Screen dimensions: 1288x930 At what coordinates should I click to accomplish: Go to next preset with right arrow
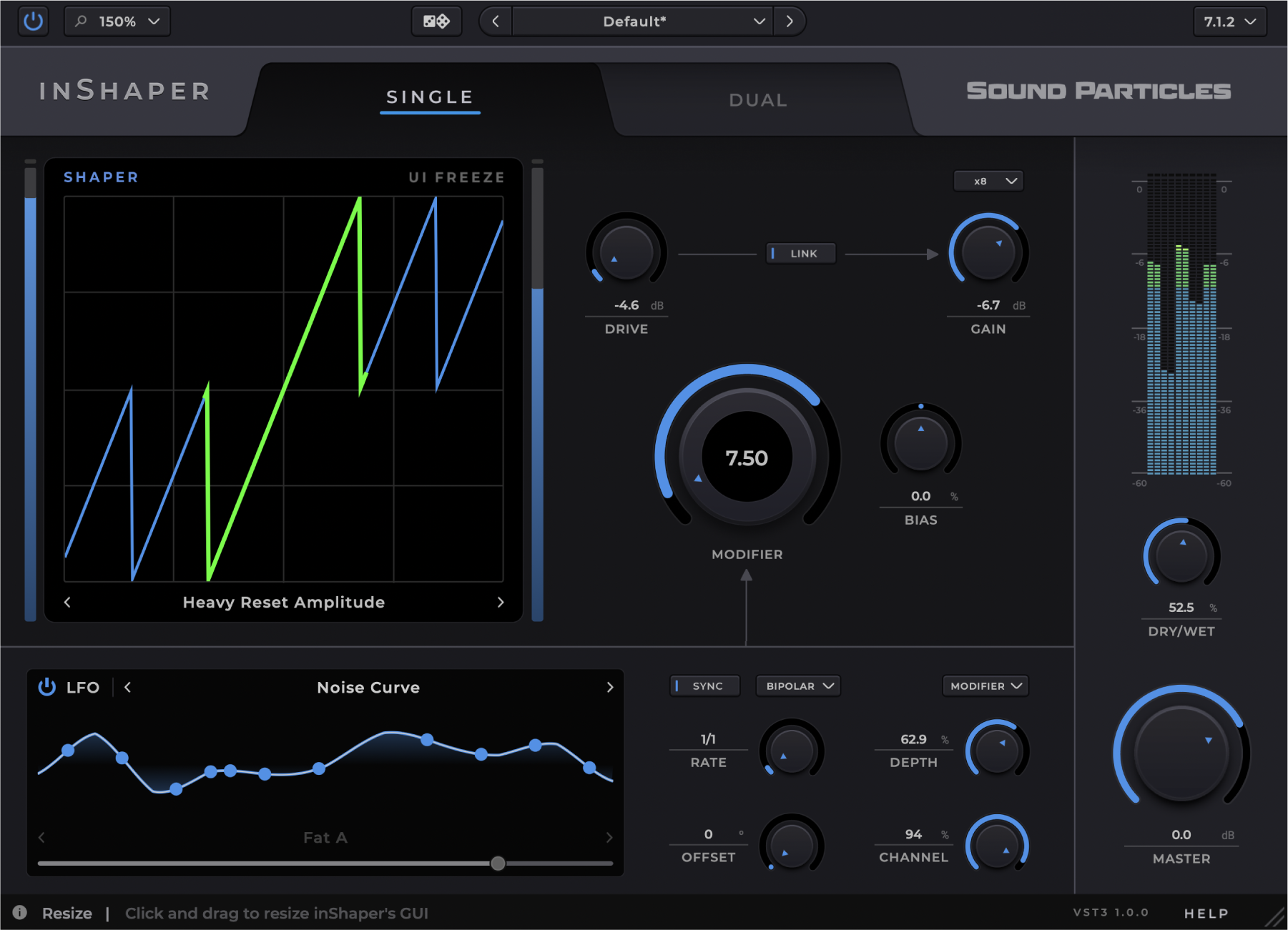pyautogui.click(x=790, y=21)
